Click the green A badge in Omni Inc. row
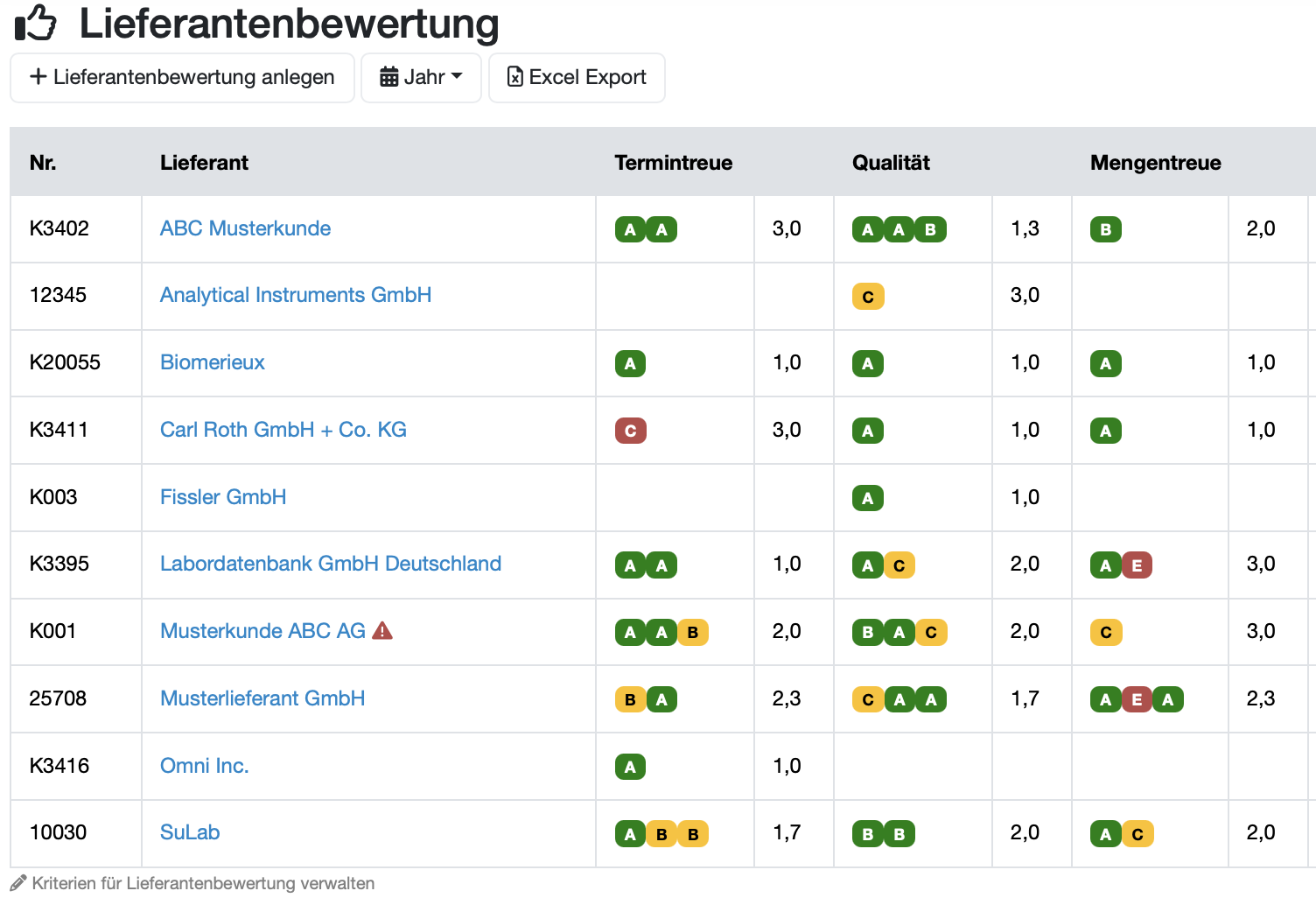The image size is (1316, 912). [630, 767]
